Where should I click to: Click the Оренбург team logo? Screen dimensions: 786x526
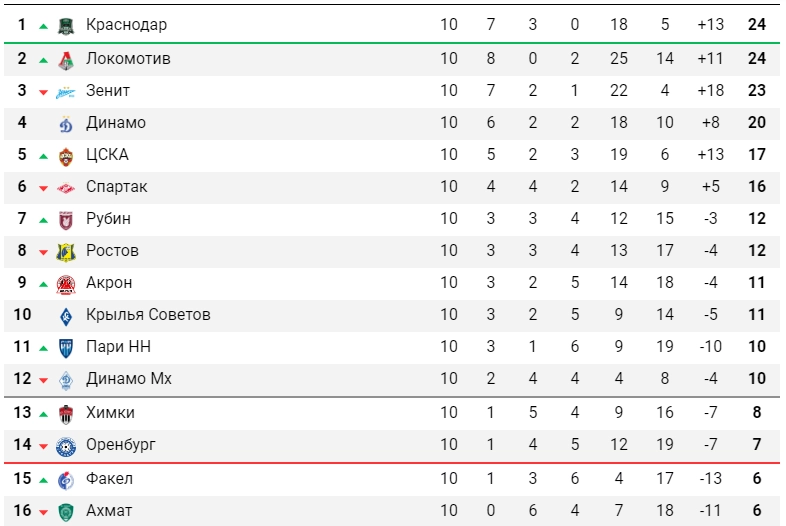[66, 445]
